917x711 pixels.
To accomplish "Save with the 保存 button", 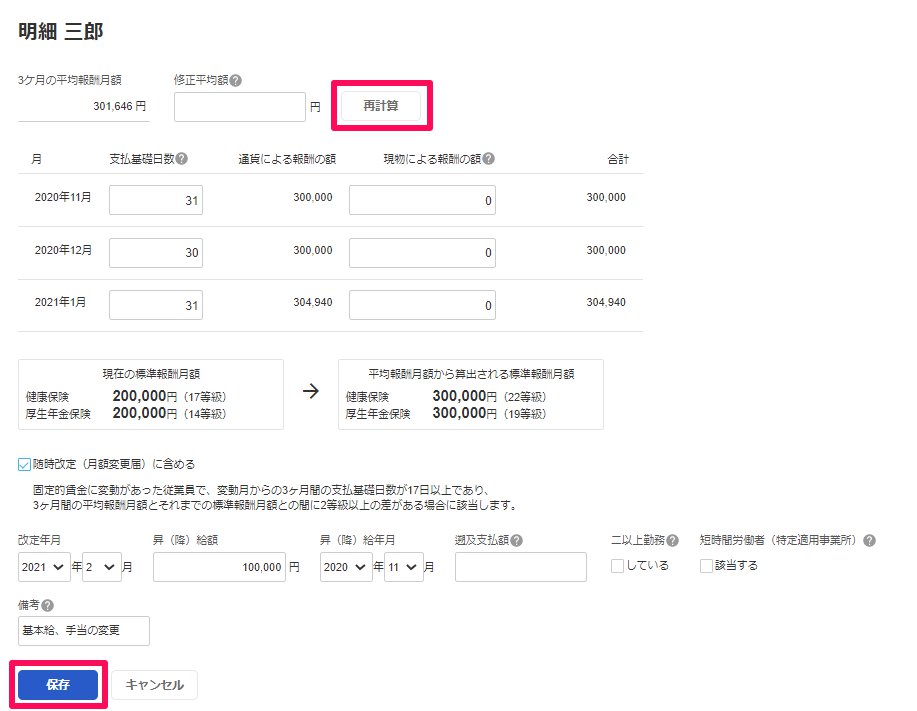I will coord(58,685).
